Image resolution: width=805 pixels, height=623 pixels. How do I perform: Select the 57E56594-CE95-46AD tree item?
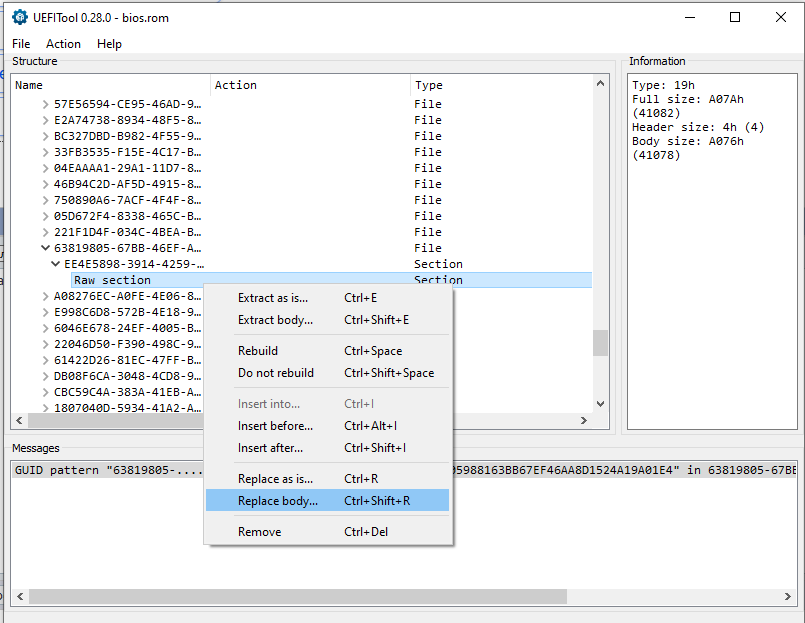tap(127, 104)
